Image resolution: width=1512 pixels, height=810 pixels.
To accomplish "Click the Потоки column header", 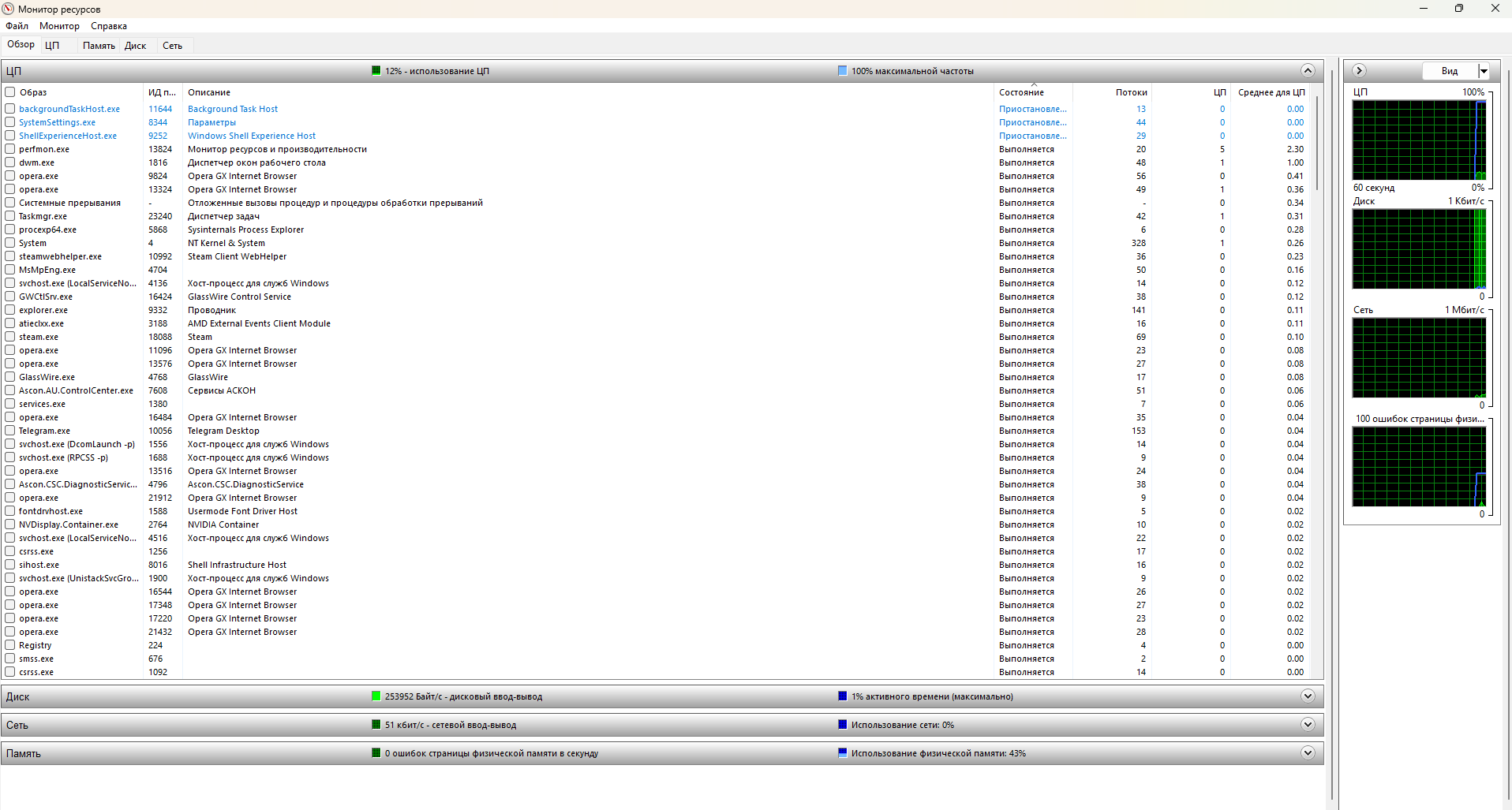I will pos(1131,92).
